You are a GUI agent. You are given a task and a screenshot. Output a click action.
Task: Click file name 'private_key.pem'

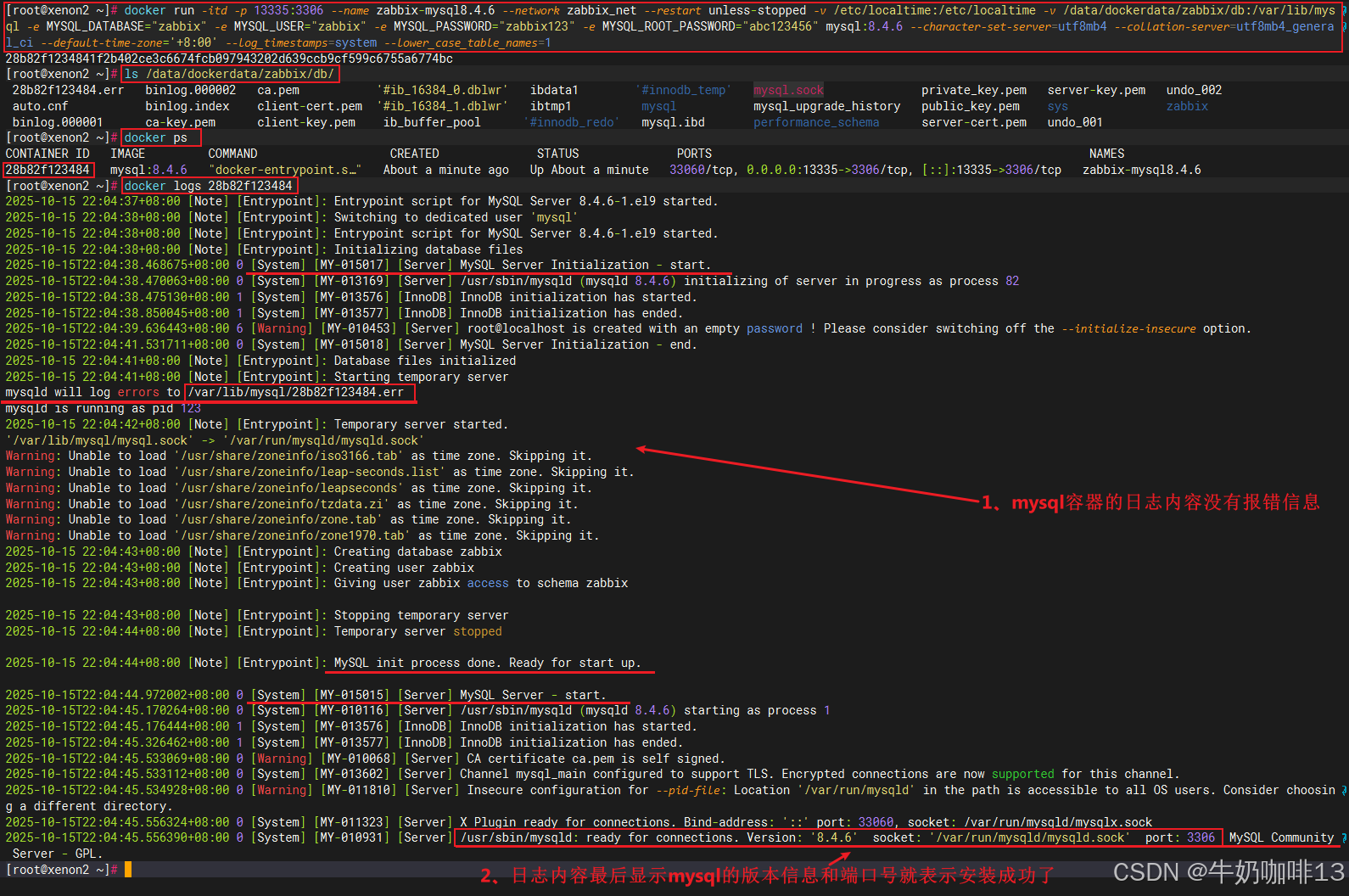point(974,90)
